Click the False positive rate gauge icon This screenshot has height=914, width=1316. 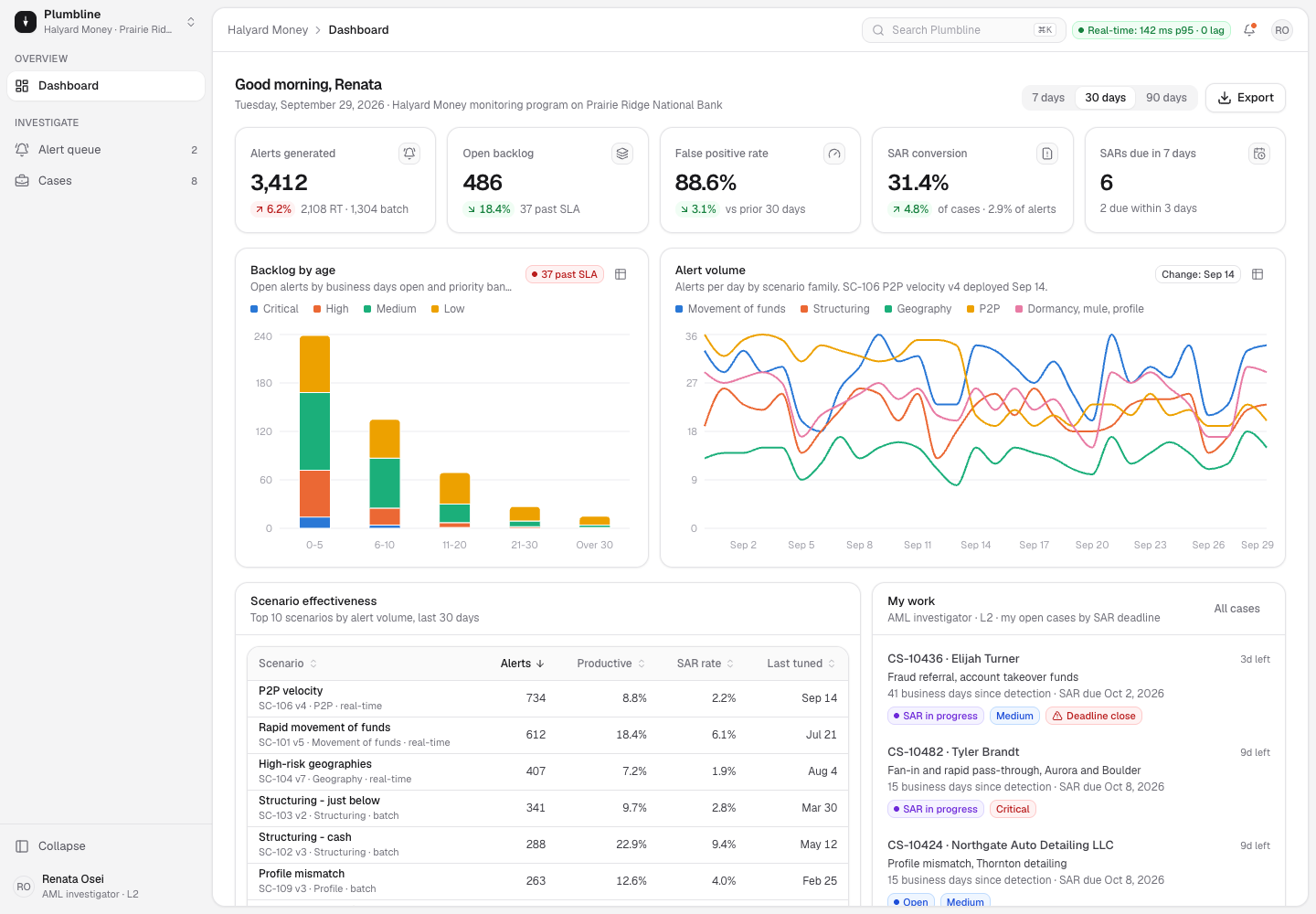pyautogui.click(x=834, y=154)
